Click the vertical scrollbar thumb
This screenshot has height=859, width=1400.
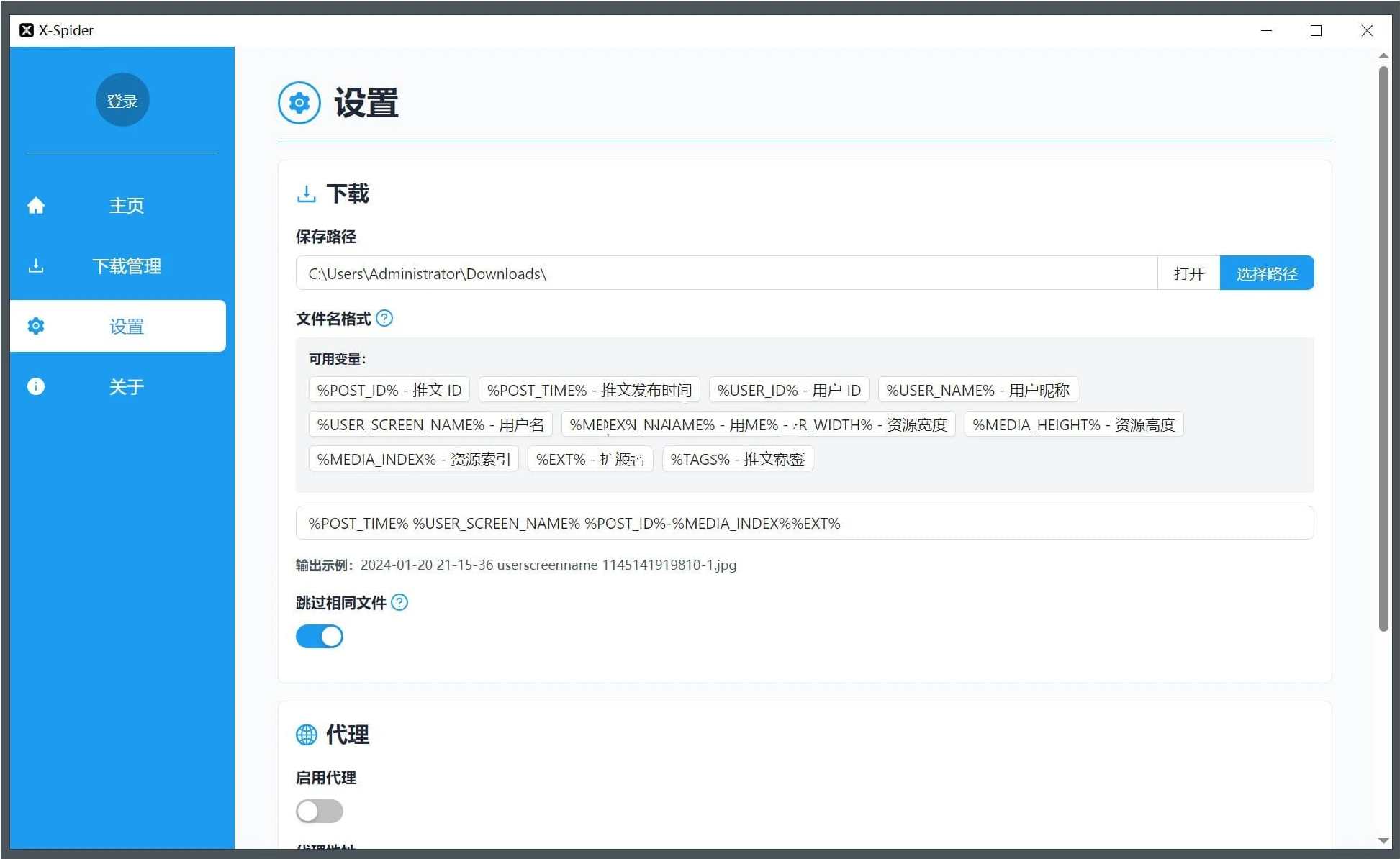[x=1383, y=349]
